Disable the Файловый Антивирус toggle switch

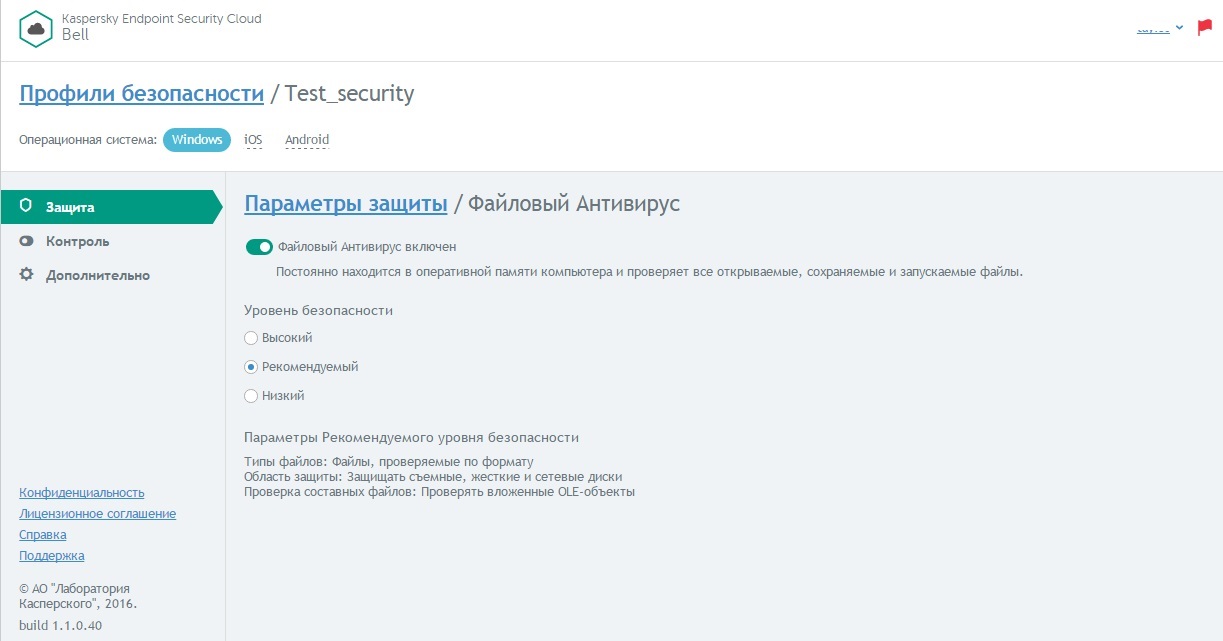[259, 246]
